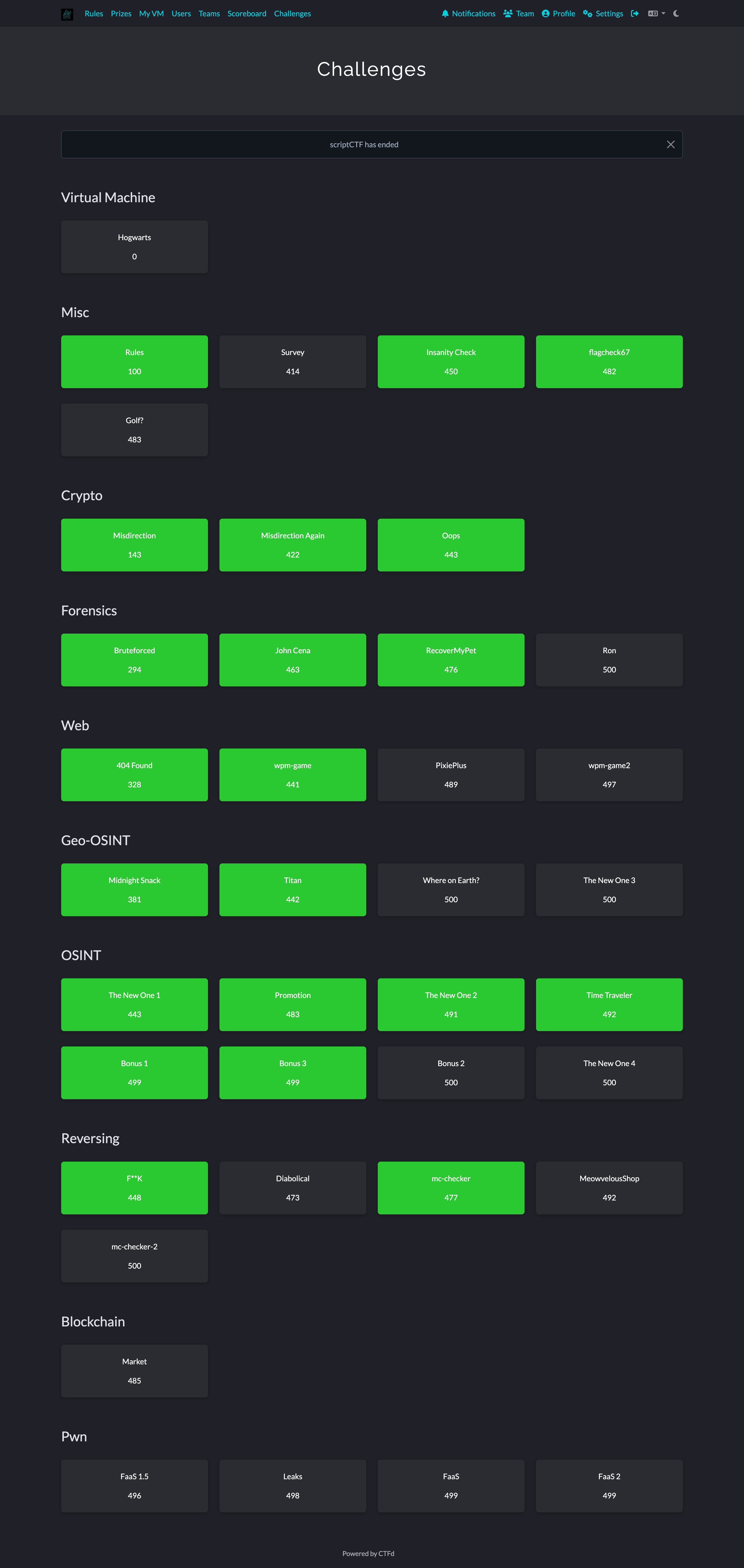744x1568 pixels.
Task: Open the Bonus 3 challenge
Action: tap(293, 1073)
